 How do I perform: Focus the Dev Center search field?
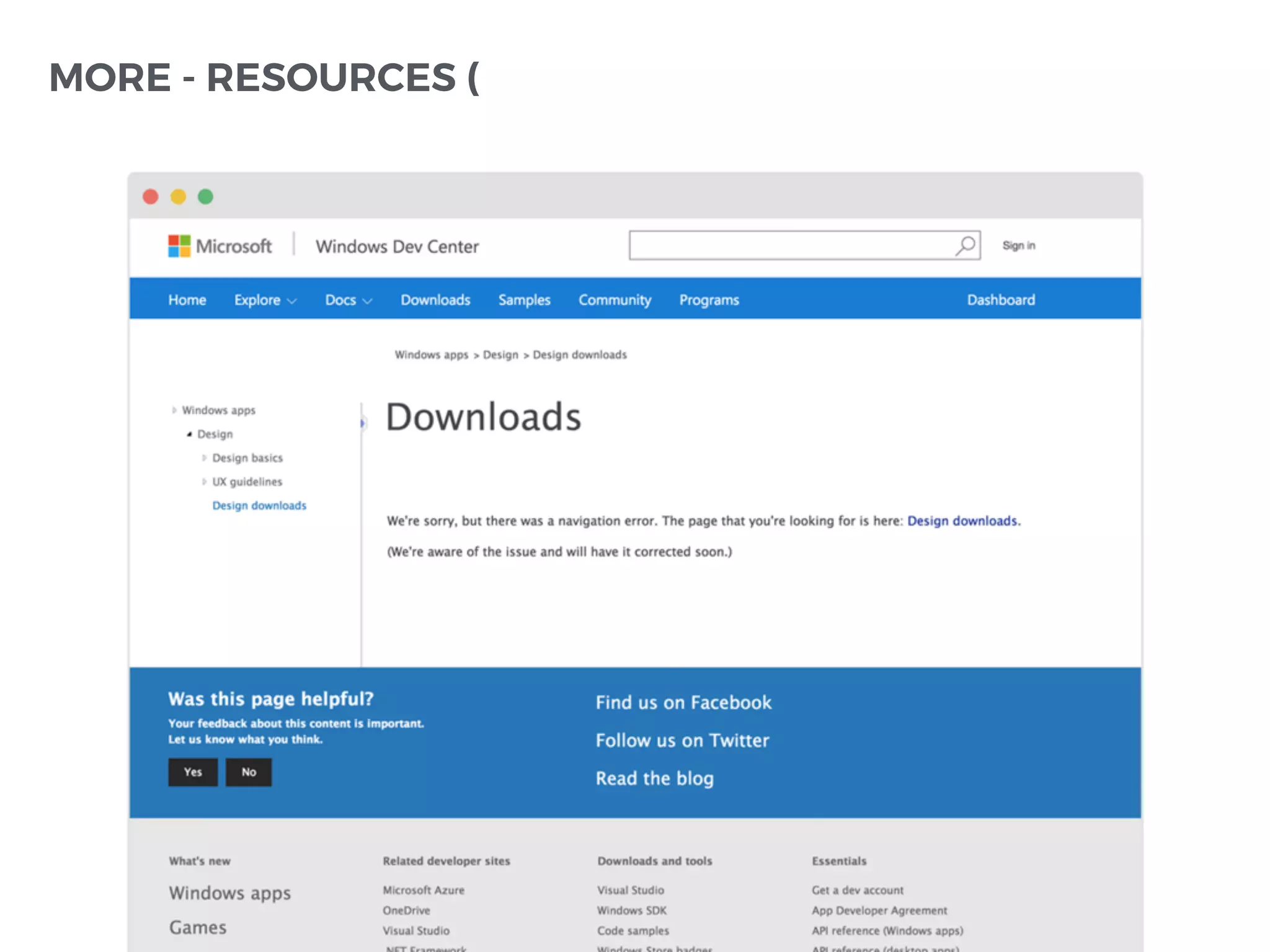804,245
